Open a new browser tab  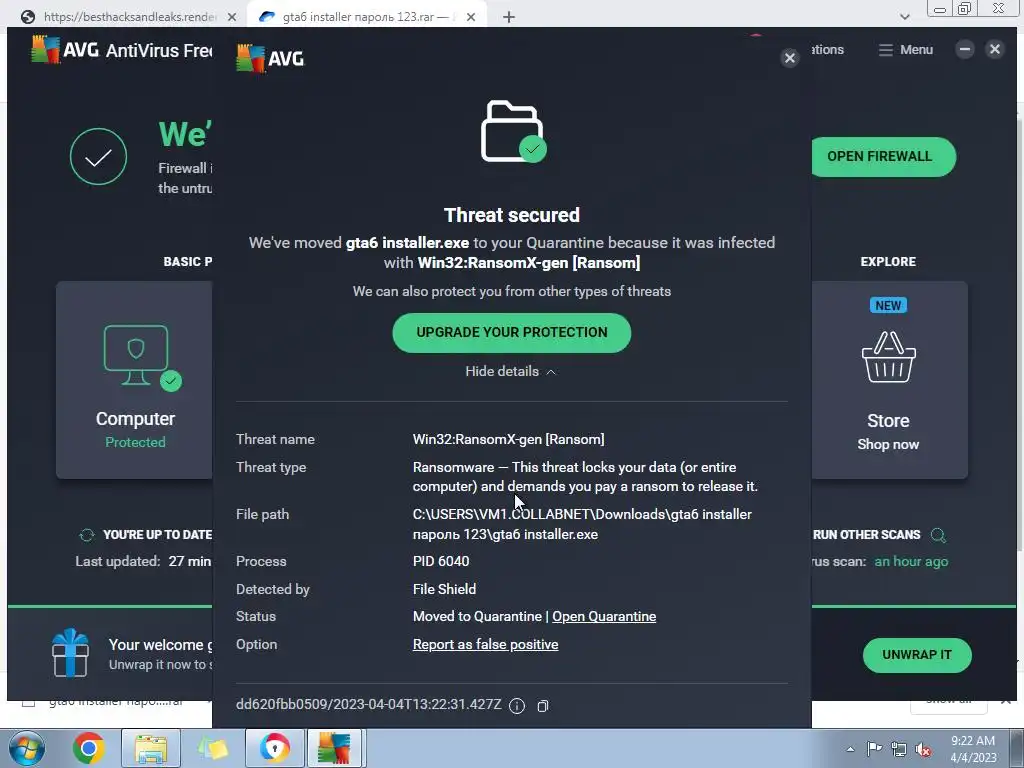509,17
